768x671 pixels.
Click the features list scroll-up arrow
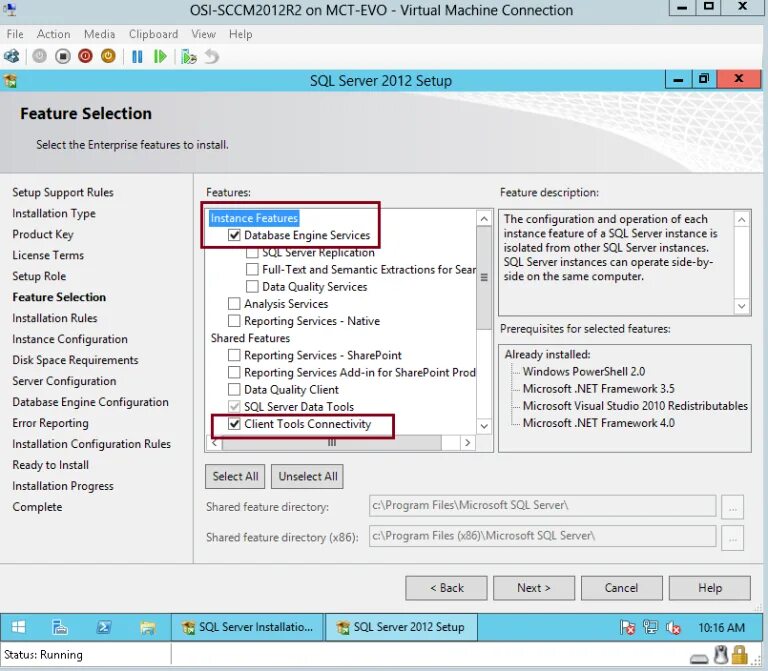484,218
